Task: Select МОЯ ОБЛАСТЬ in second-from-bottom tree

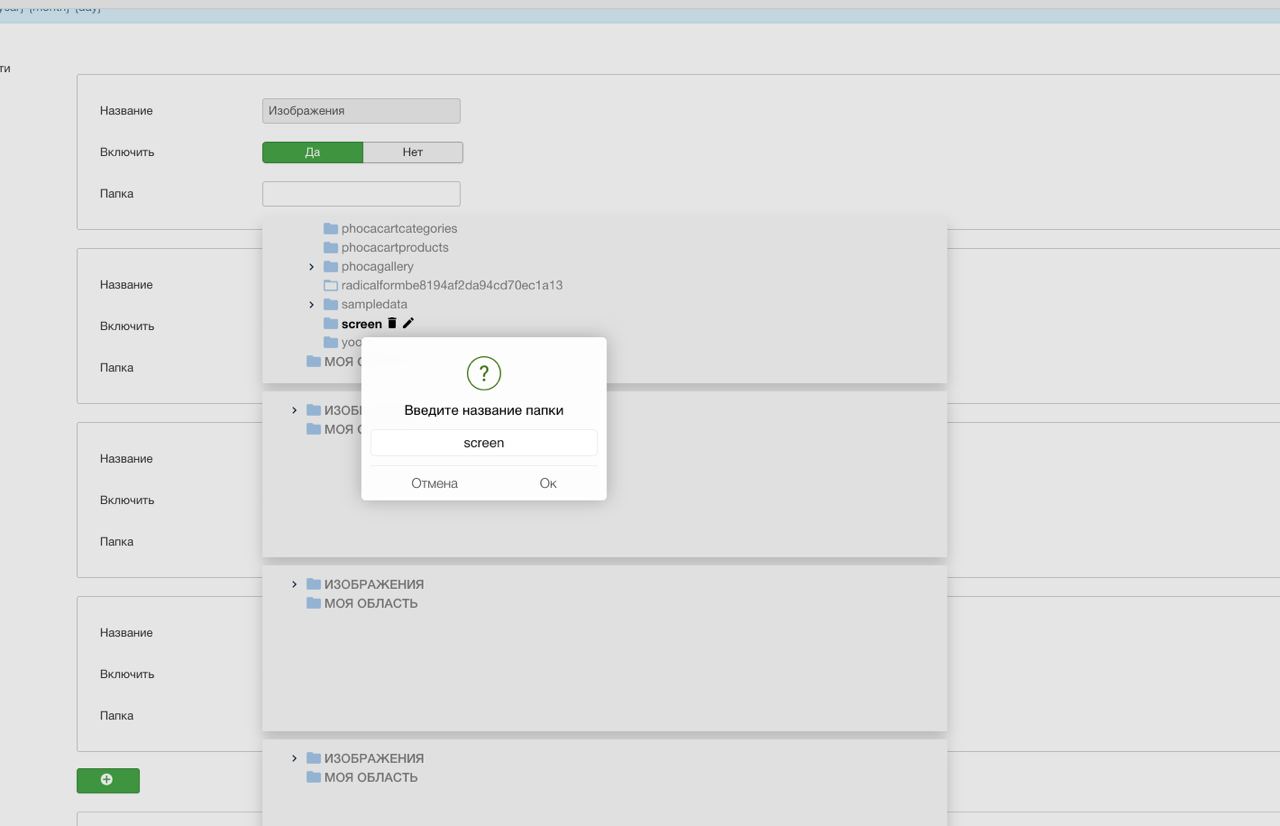Action: pyautogui.click(x=371, y=603)
